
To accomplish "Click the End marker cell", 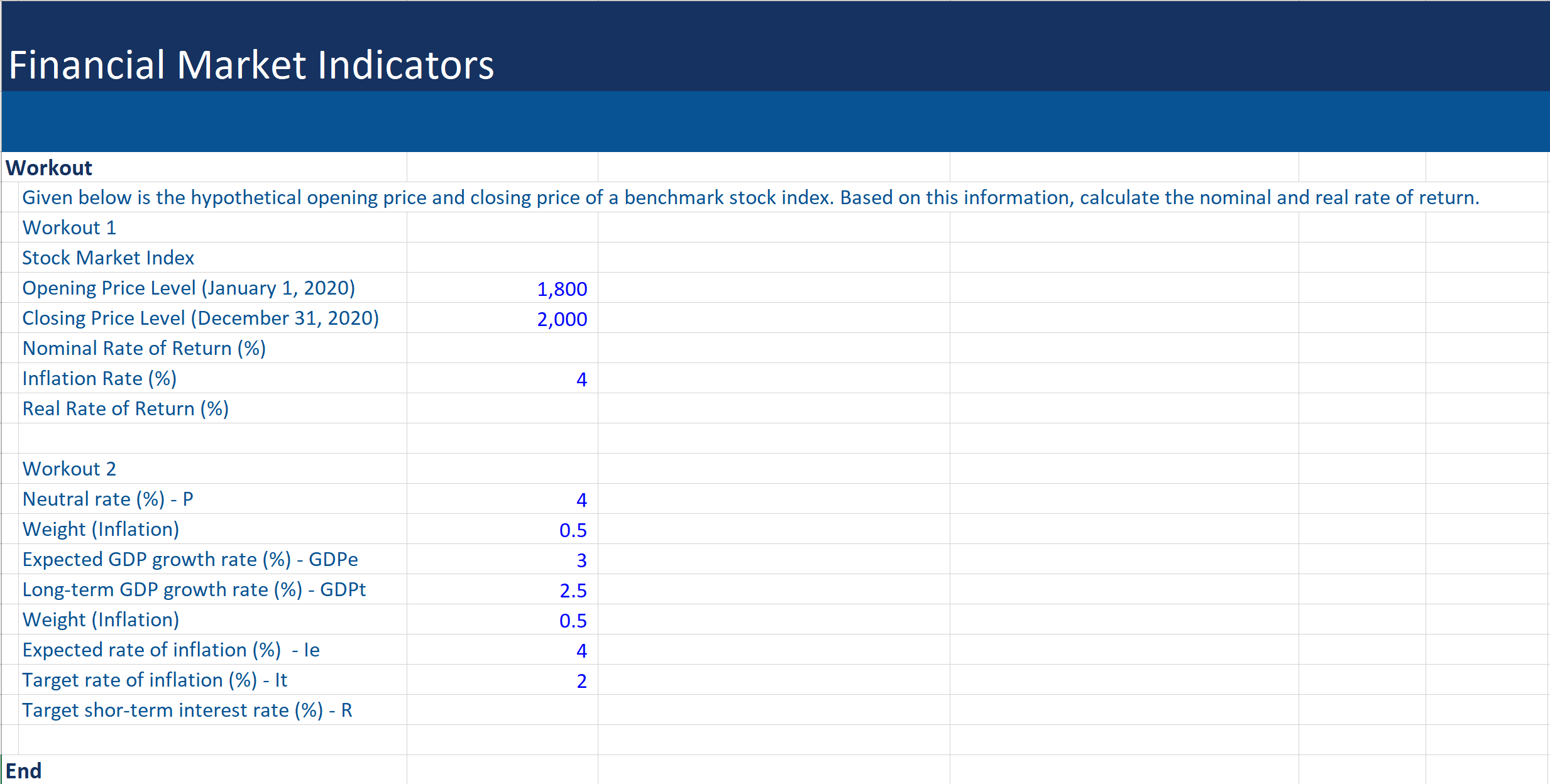I will pyautogui.click(x=24, y=770).
